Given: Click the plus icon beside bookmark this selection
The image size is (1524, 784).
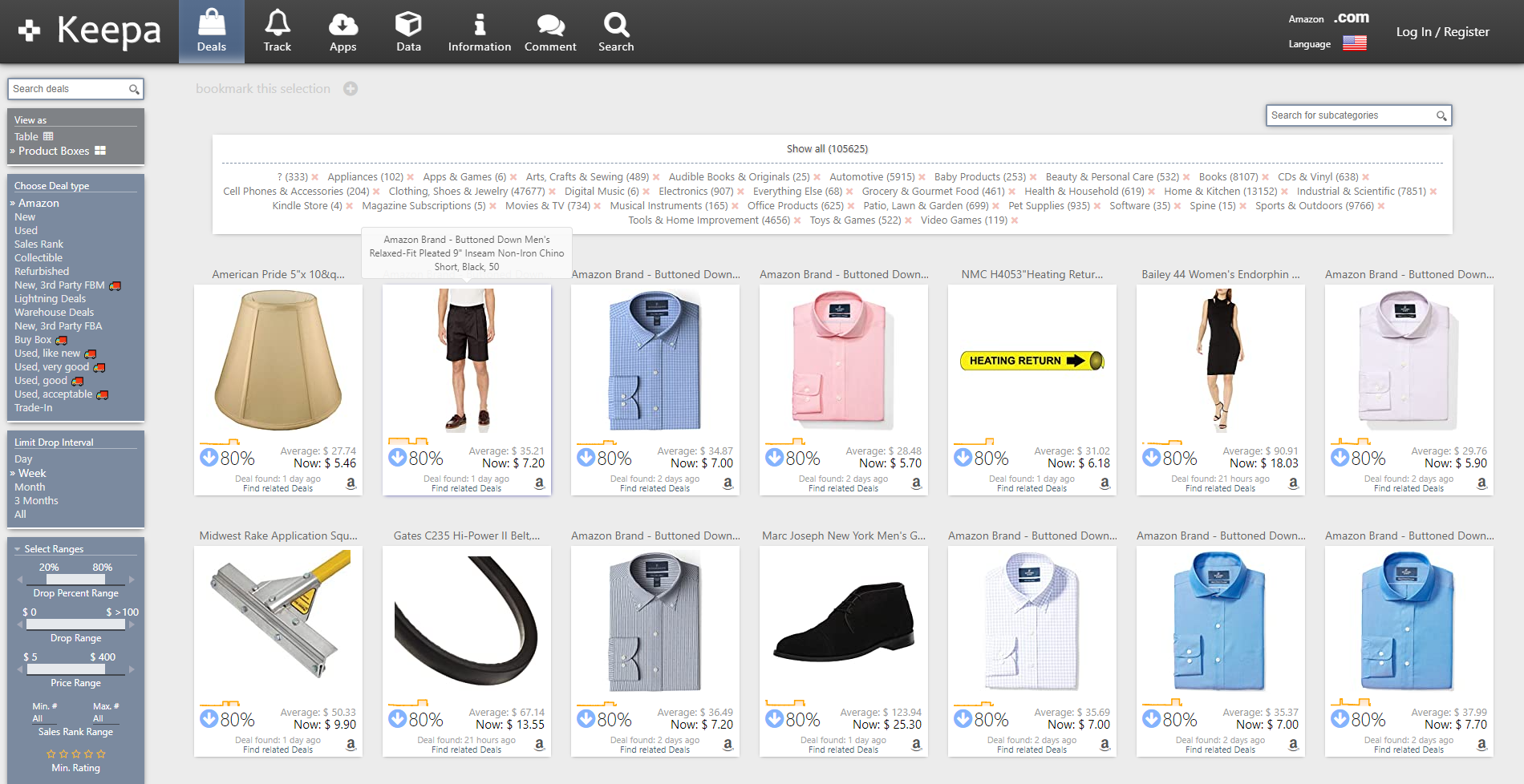Looking at the screenshot, I should click(x=351, y=89).
